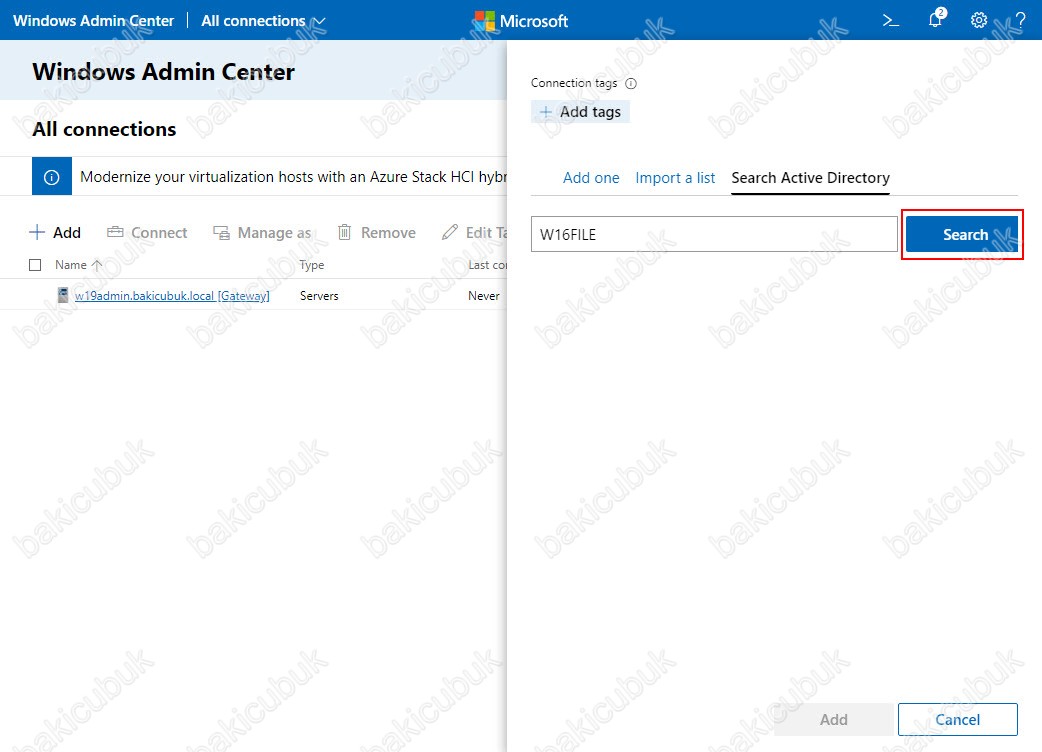Click the Servers type cell
This screenshot has height=752, width=1042.
tap(319, 296)
